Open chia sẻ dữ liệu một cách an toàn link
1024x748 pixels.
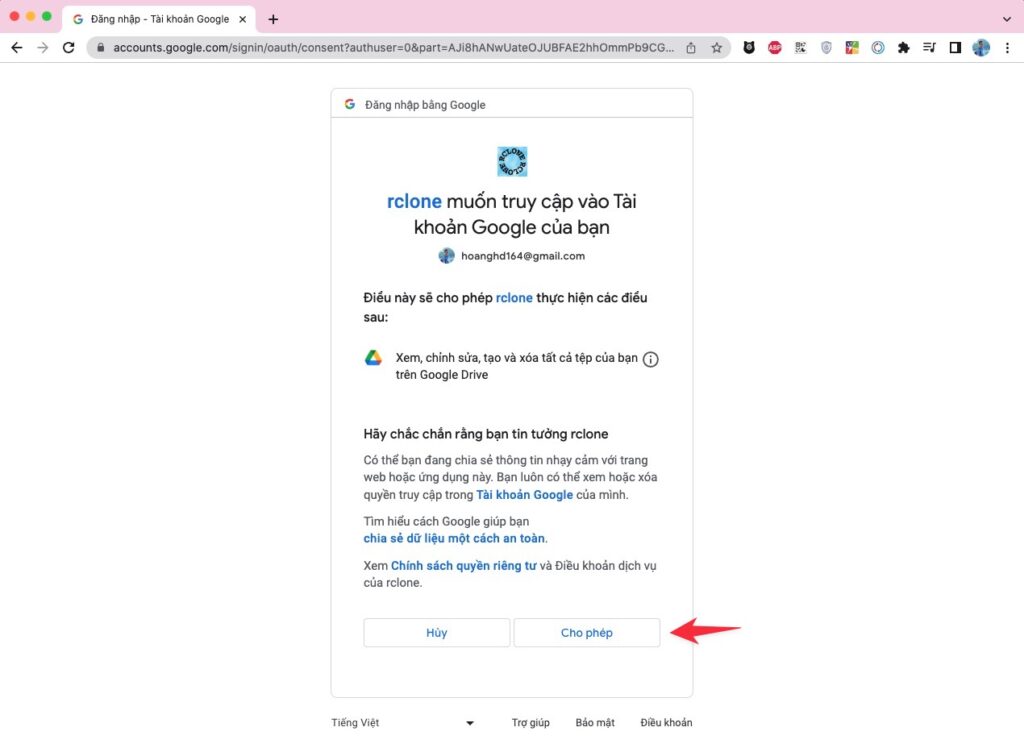tap(454, 538)
